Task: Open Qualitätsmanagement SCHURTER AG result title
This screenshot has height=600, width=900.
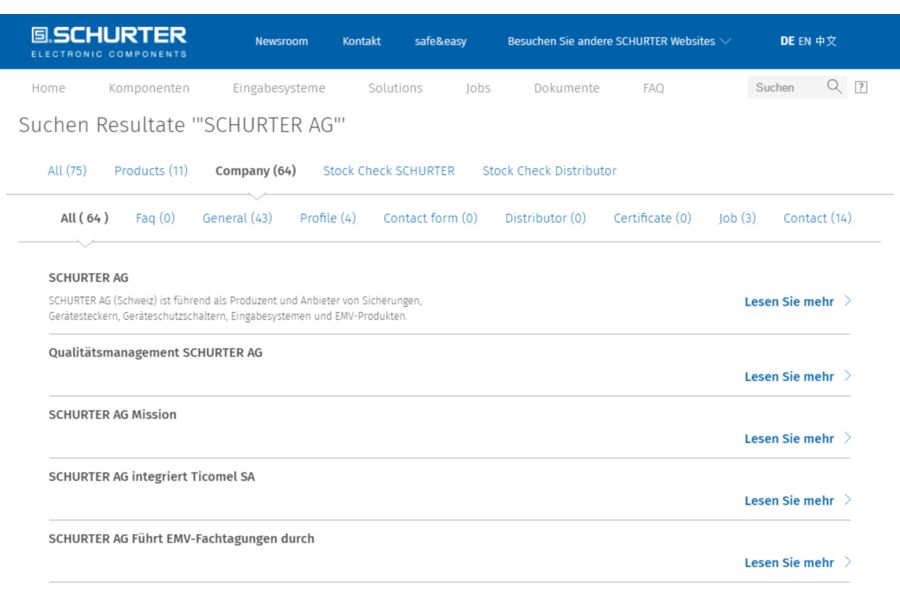Action: (156, 353)
